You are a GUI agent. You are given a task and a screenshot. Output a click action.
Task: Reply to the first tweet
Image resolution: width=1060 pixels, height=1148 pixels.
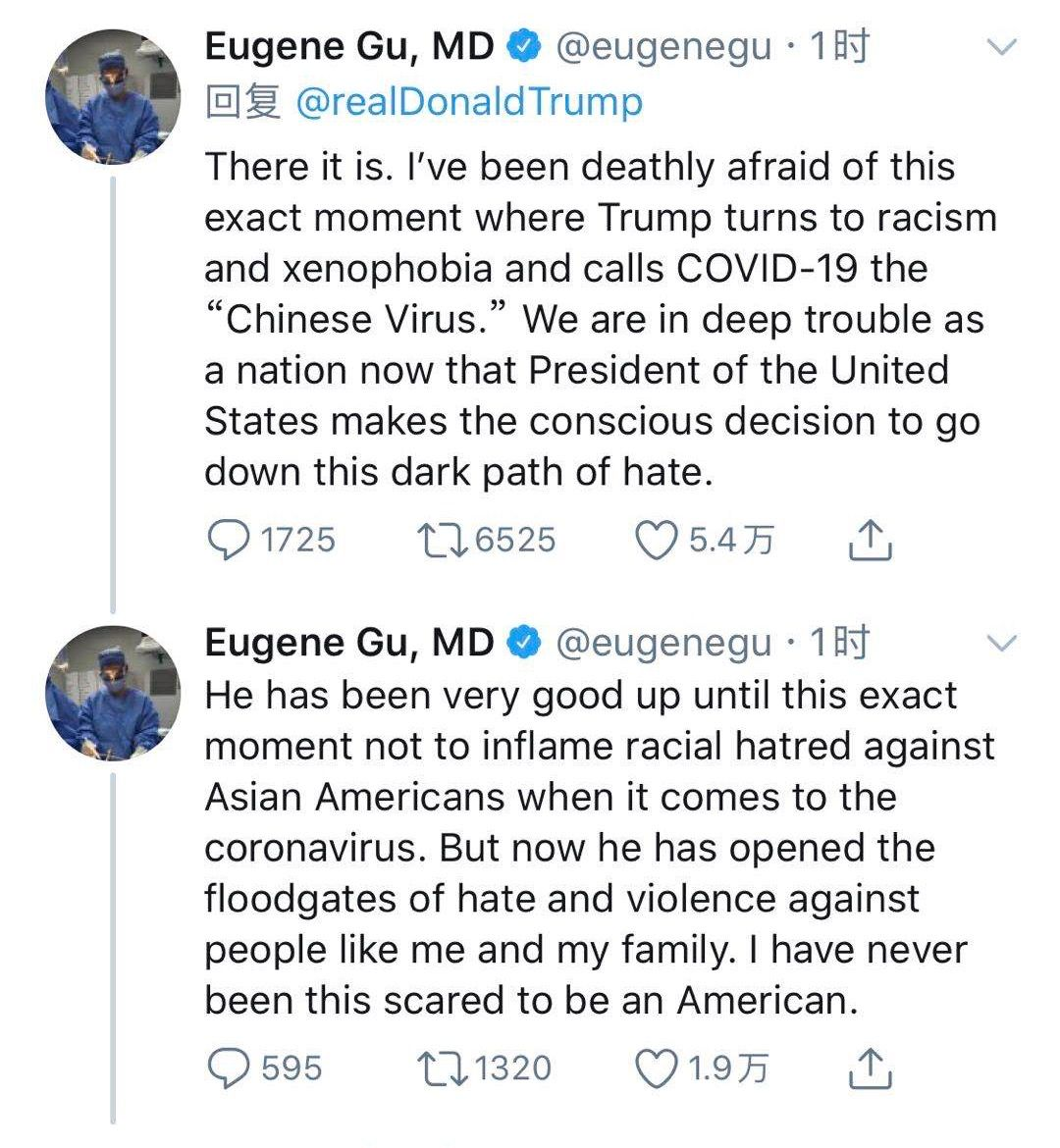click(231, 540)
